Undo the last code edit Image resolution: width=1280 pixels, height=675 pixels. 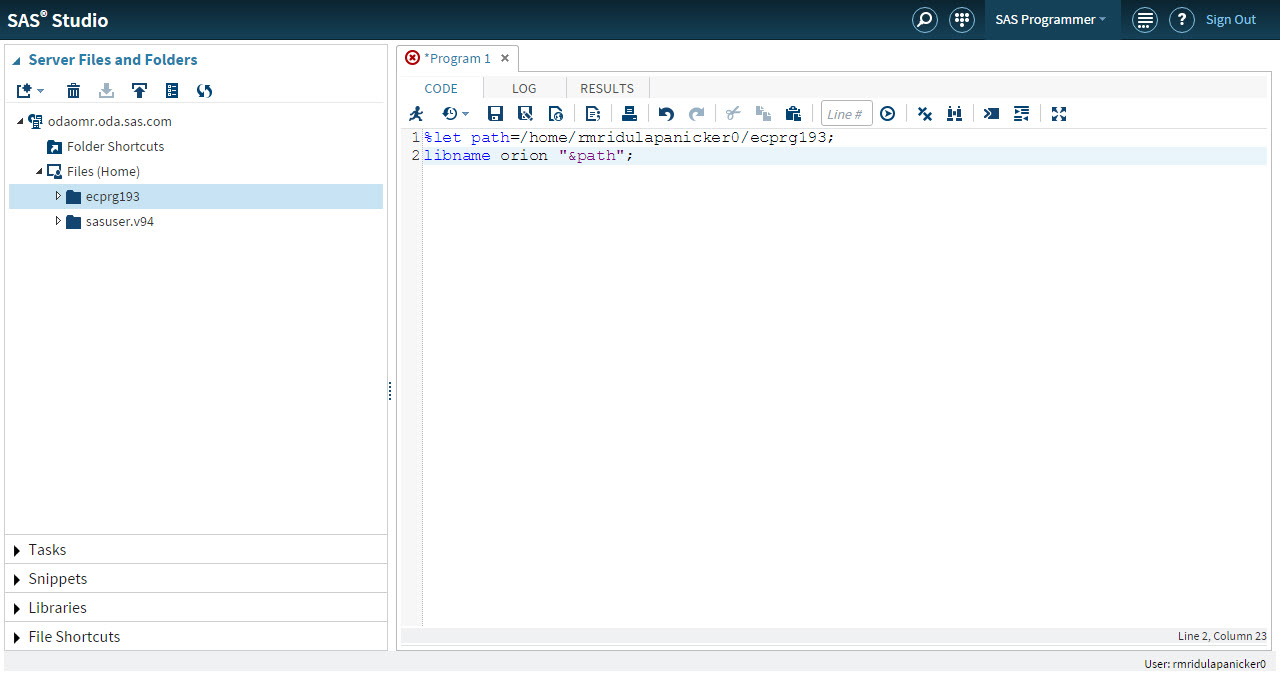click(x=666, y=113)
